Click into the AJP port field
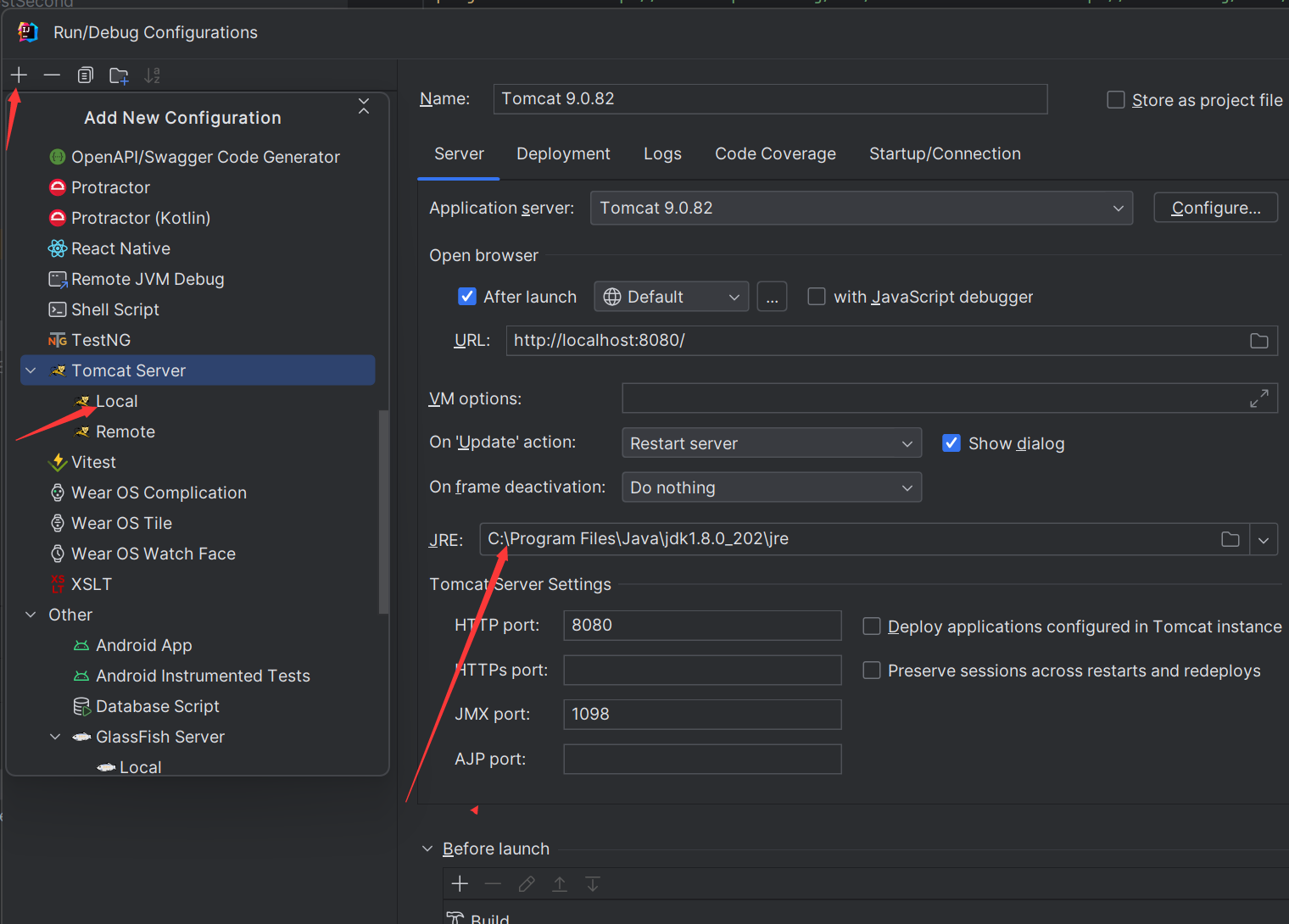 pos(702,760)
